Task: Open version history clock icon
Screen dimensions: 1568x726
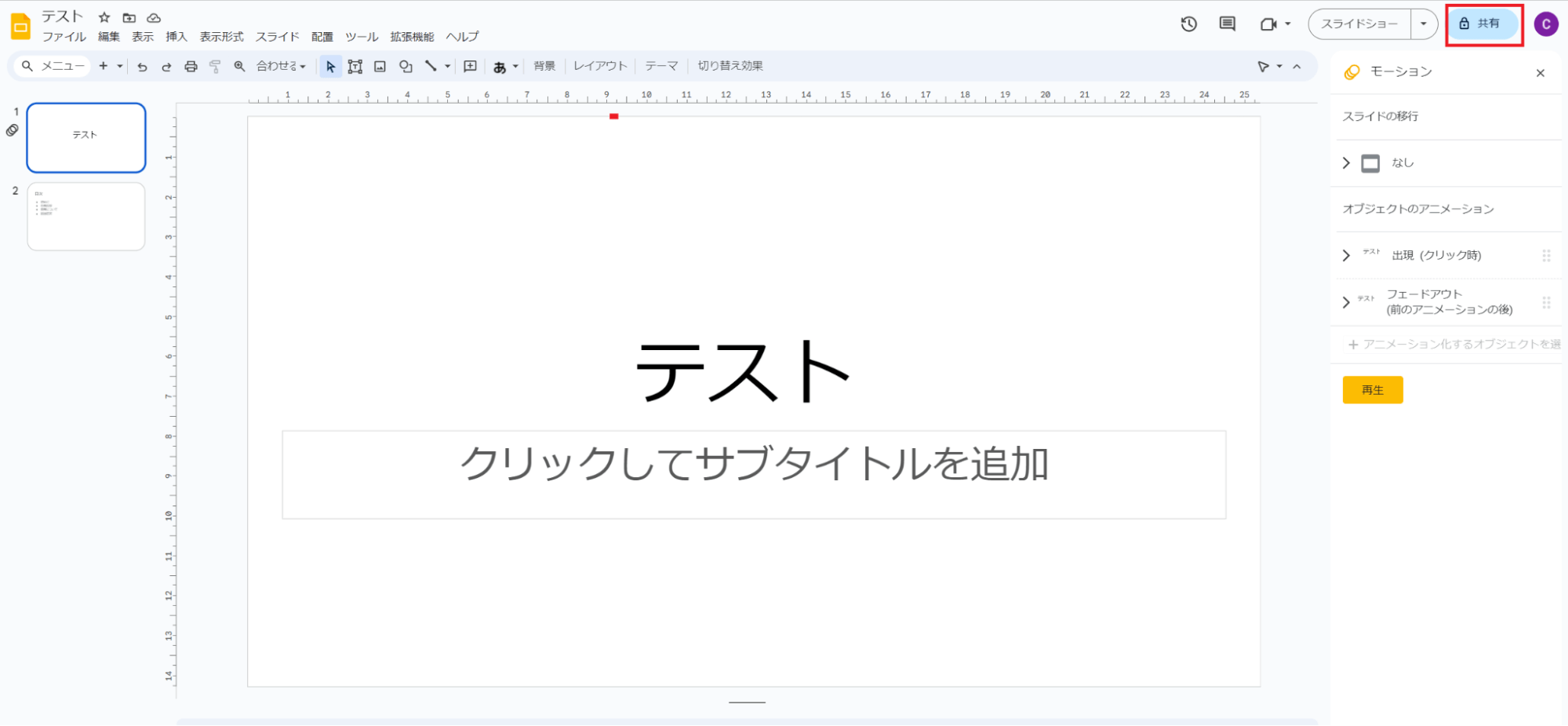Action: click(x=1188, y=24)
